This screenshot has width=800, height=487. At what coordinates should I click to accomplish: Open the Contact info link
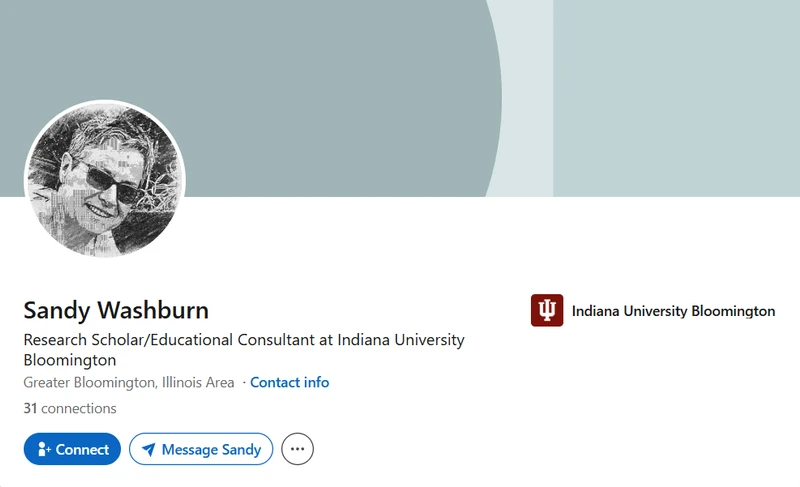pyautogui.click(x=289, y=382)
